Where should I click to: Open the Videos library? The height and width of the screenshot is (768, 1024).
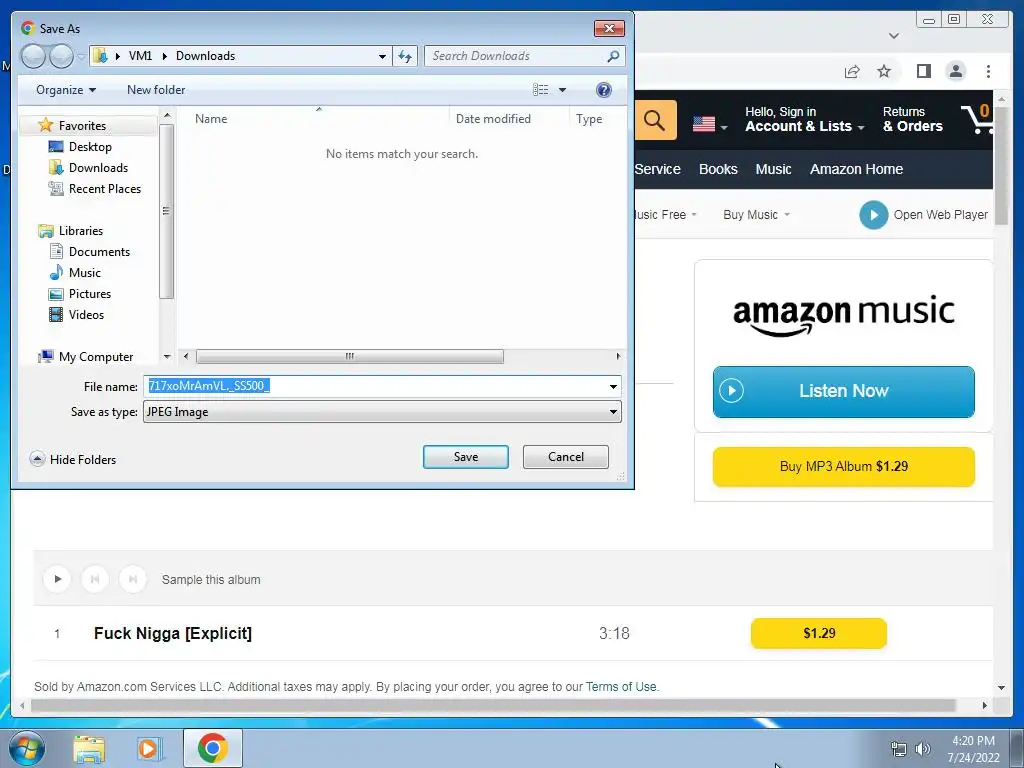86,315
